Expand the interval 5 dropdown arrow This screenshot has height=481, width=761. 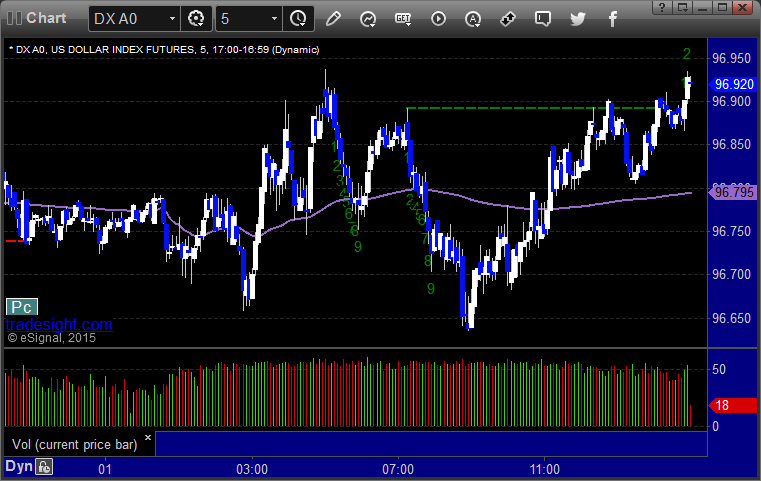274,19
